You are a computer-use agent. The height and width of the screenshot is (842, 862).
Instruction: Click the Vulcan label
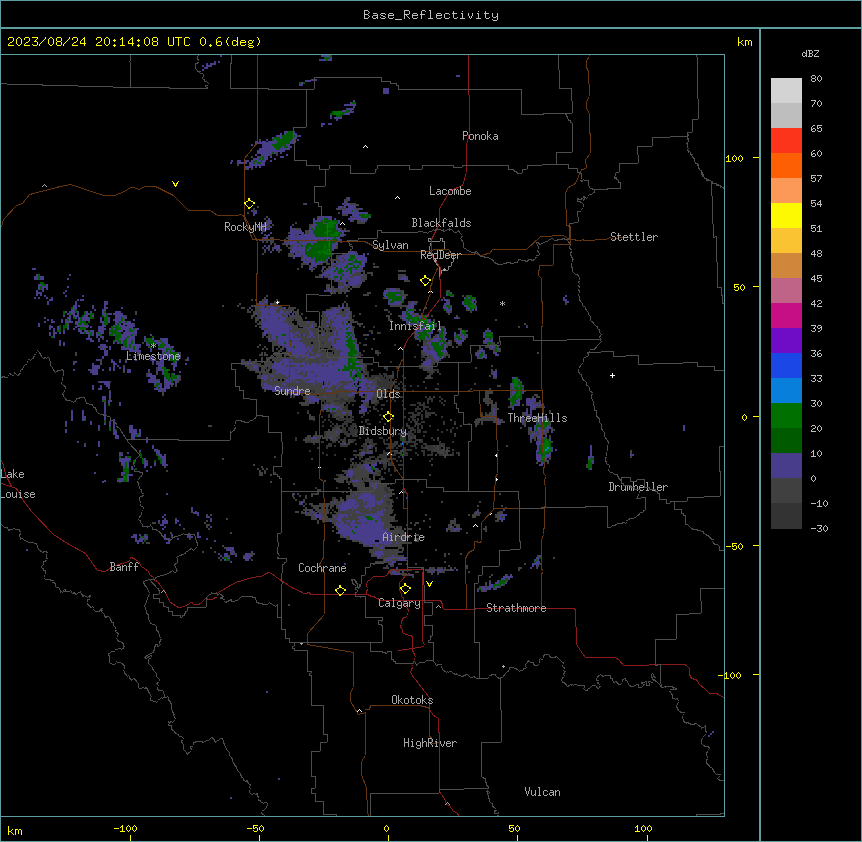(543, 792)
